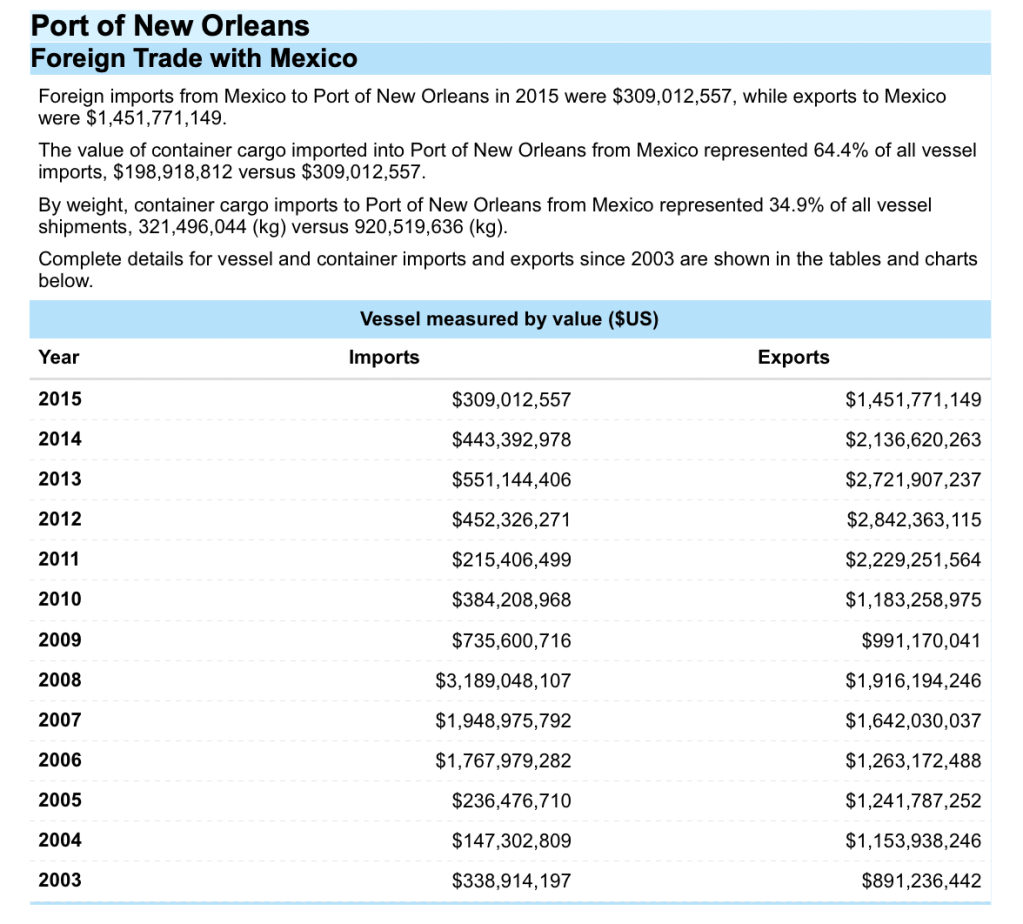The height and width of the screenshot is (924, 1023).
Task: Click the 2009 exports value $991,170,041
Action: (x=920, y=640)
